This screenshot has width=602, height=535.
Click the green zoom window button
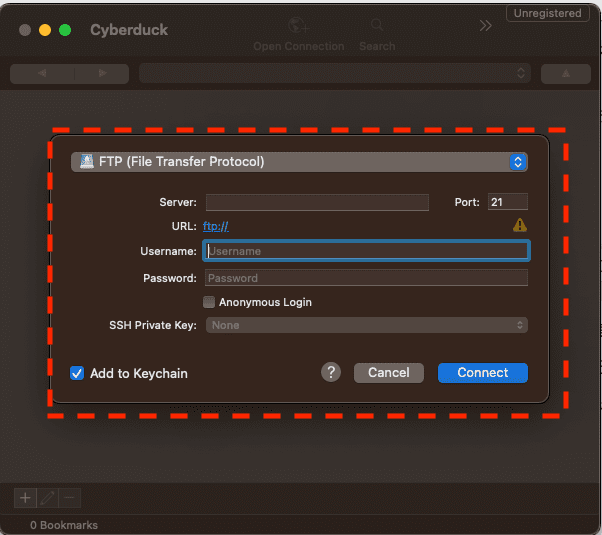coord(65,30)
